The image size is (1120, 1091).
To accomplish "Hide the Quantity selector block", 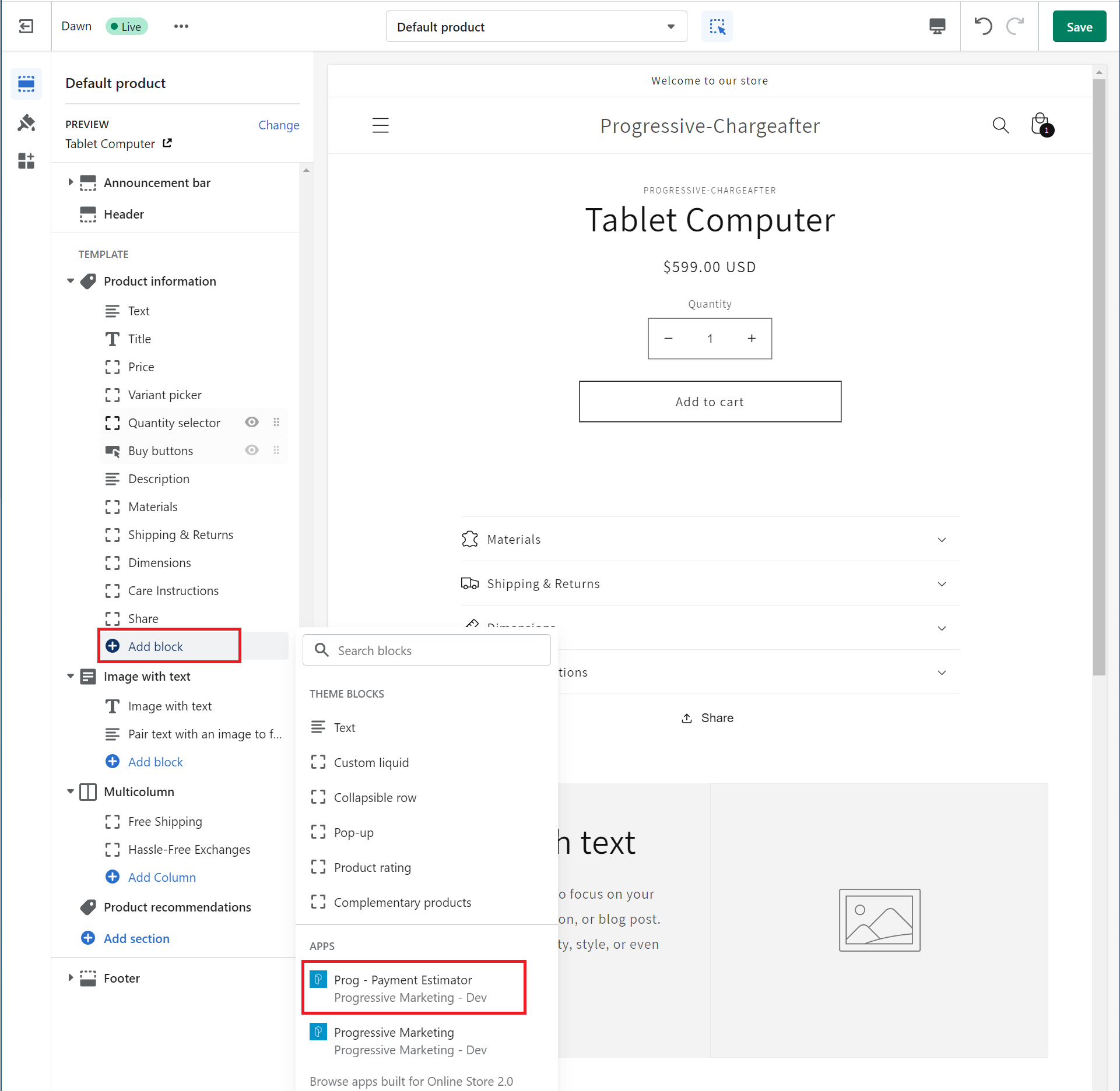I will coord(251,423).
